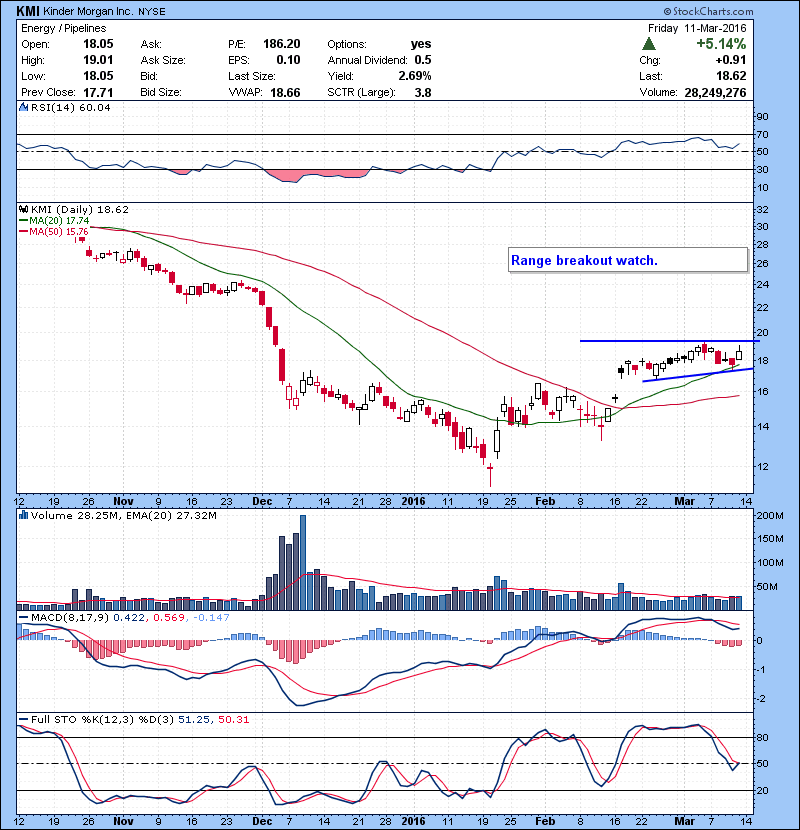Click the 50M volume axis label
Screen dimensions: 800x830
[767, 587]
